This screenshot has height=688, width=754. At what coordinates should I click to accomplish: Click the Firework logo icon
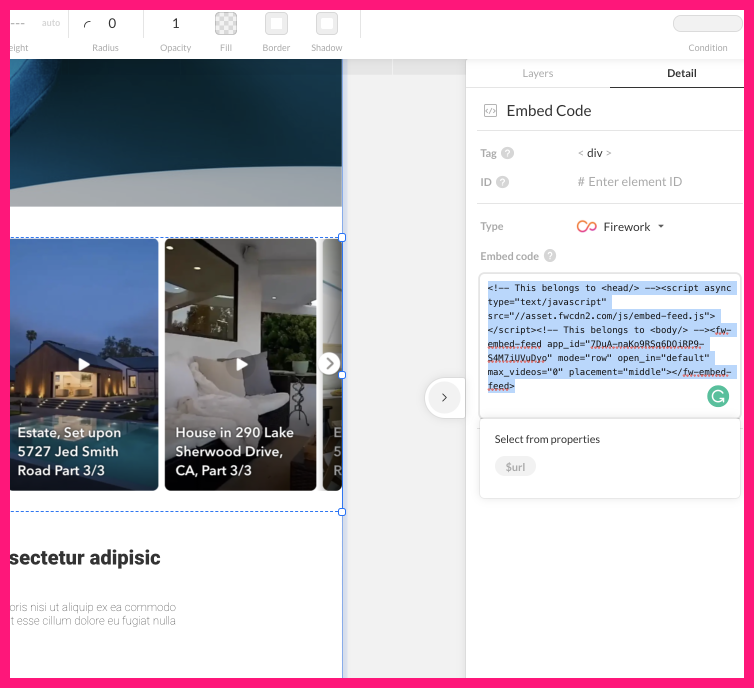587,226
